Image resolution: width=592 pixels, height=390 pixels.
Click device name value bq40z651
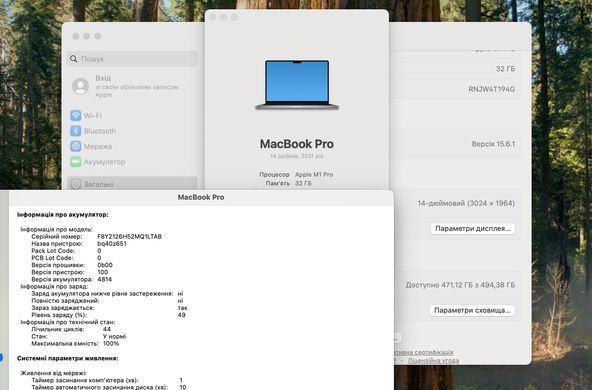(112, 244)
